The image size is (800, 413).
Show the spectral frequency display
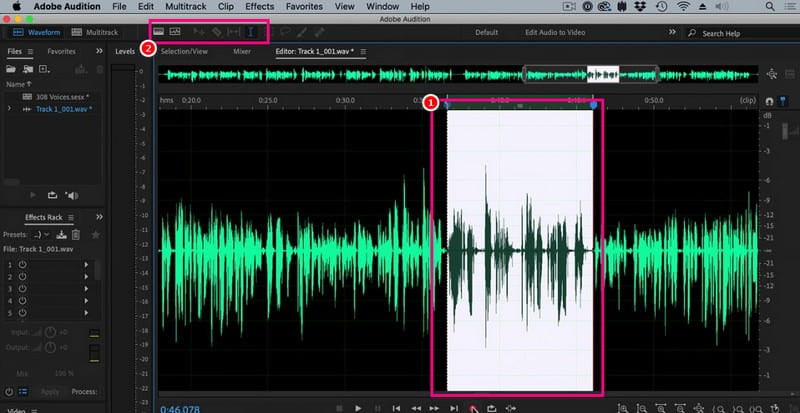159,32
